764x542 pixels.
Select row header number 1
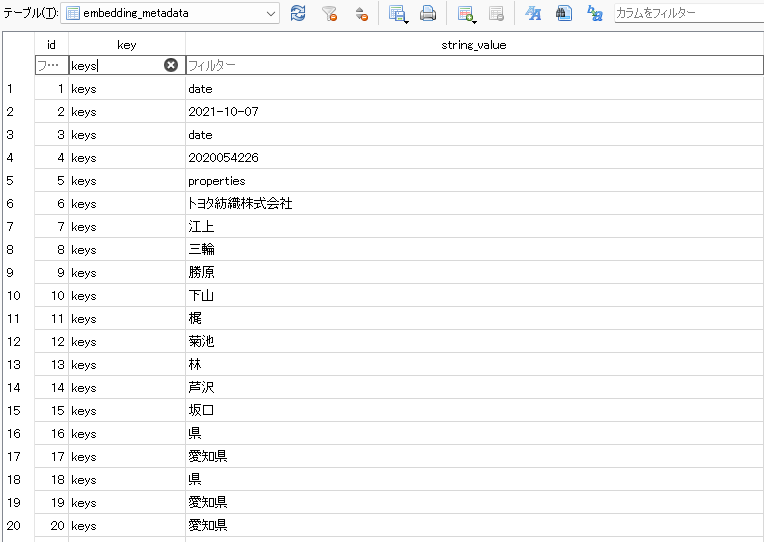coord(19,89)
